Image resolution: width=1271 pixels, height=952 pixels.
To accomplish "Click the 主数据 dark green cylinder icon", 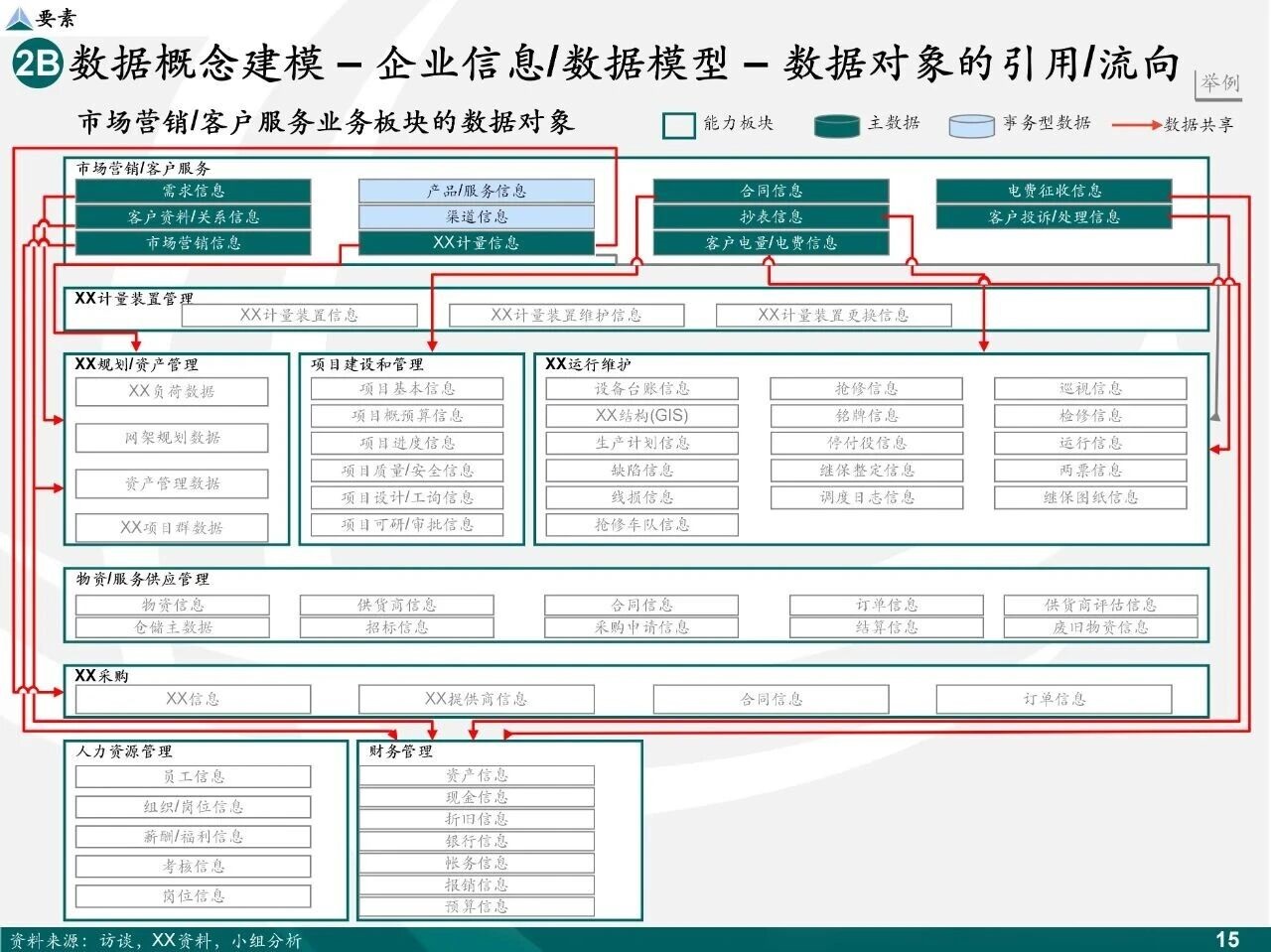I will (836, 125).
